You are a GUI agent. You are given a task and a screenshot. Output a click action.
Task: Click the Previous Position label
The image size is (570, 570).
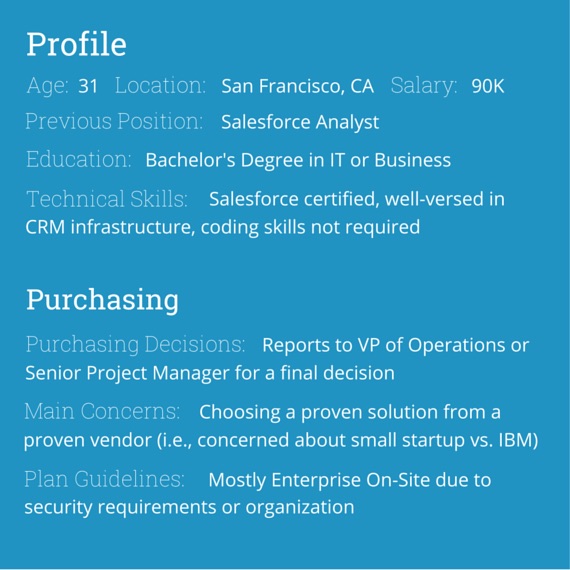coord(114,121)
